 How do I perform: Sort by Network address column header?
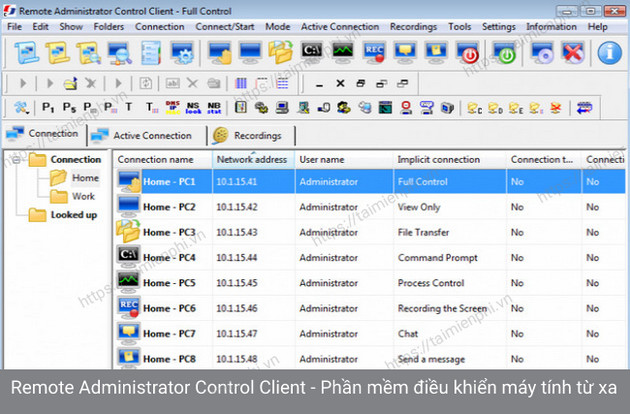tap(253, 160)
